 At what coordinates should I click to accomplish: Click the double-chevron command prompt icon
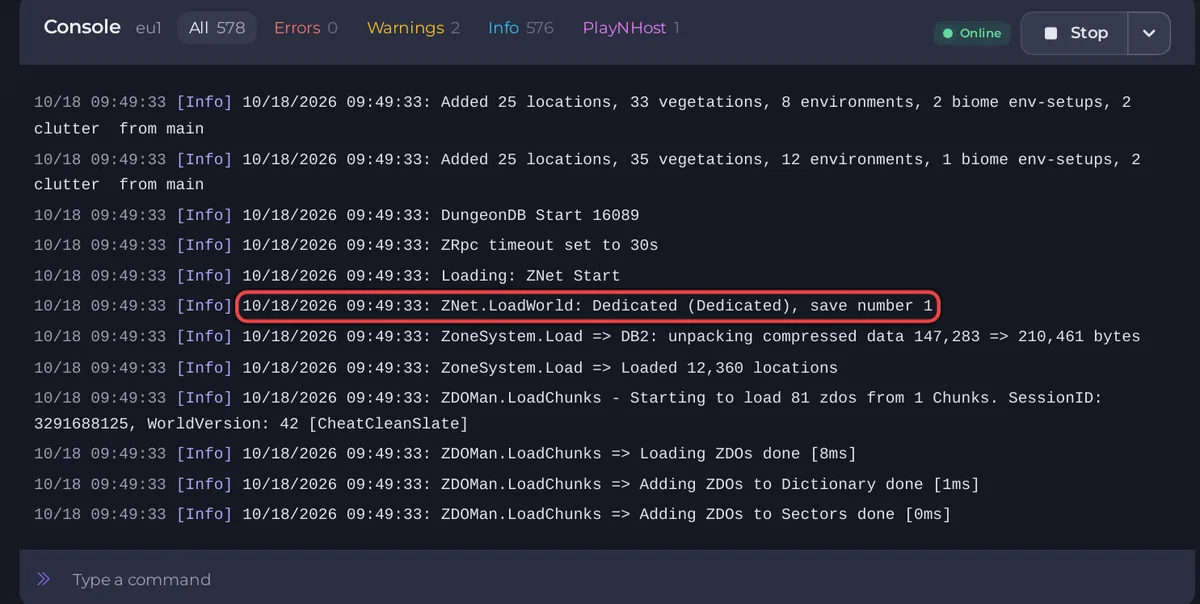coord(43,579)
